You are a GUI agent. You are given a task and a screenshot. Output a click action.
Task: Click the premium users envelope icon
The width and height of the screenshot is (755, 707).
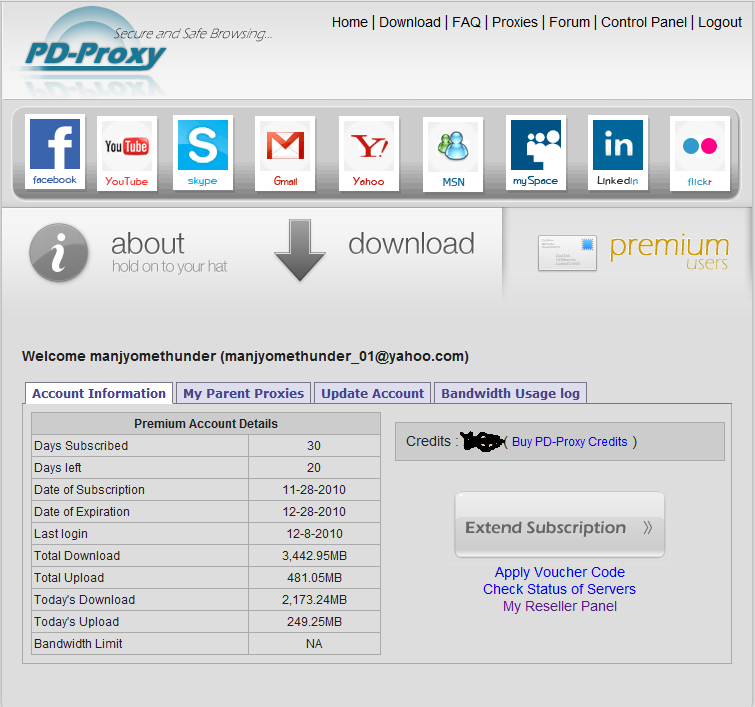tap(567, 253)
